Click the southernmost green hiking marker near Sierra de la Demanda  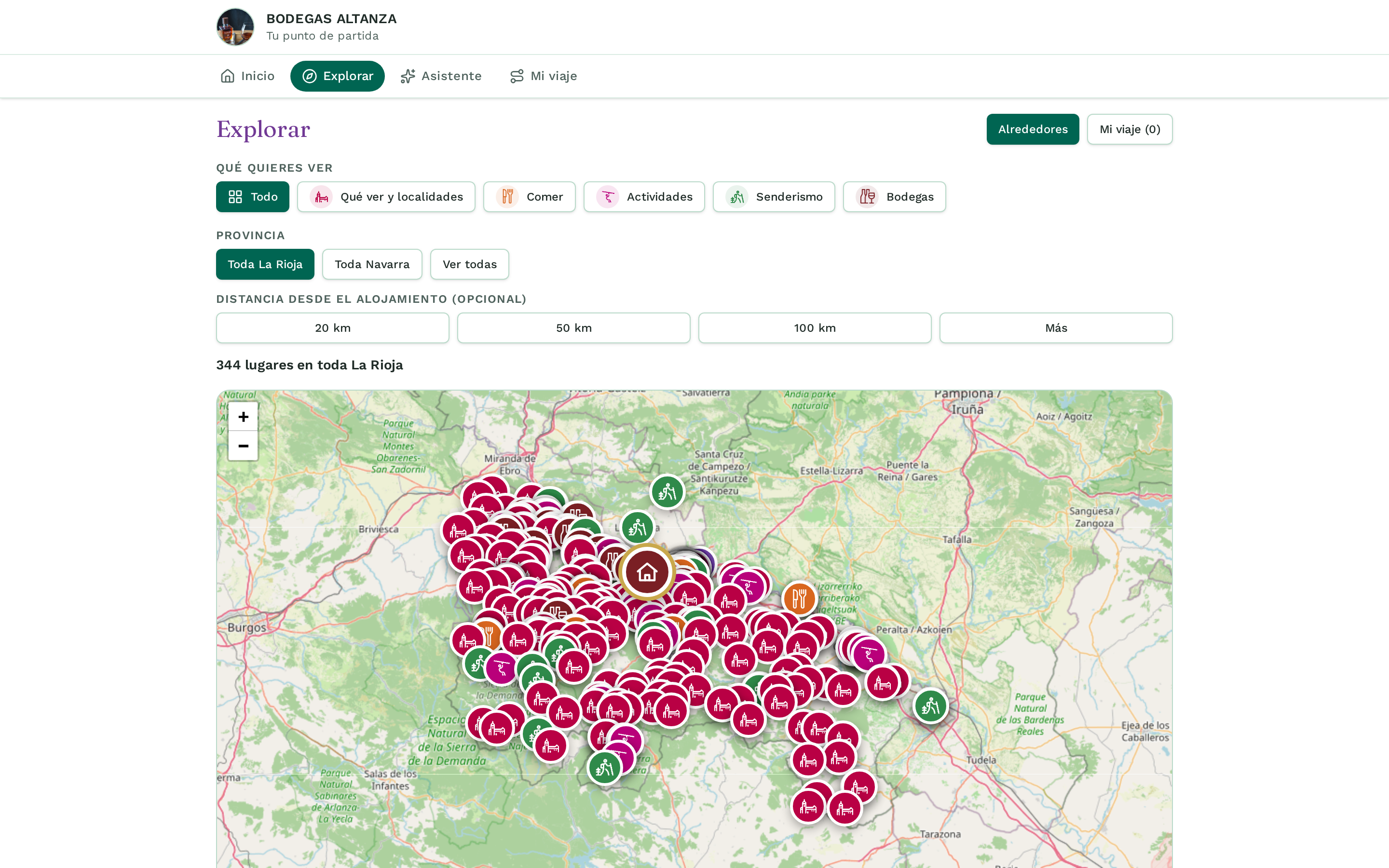pyautogui.click(x=604, y=768)
